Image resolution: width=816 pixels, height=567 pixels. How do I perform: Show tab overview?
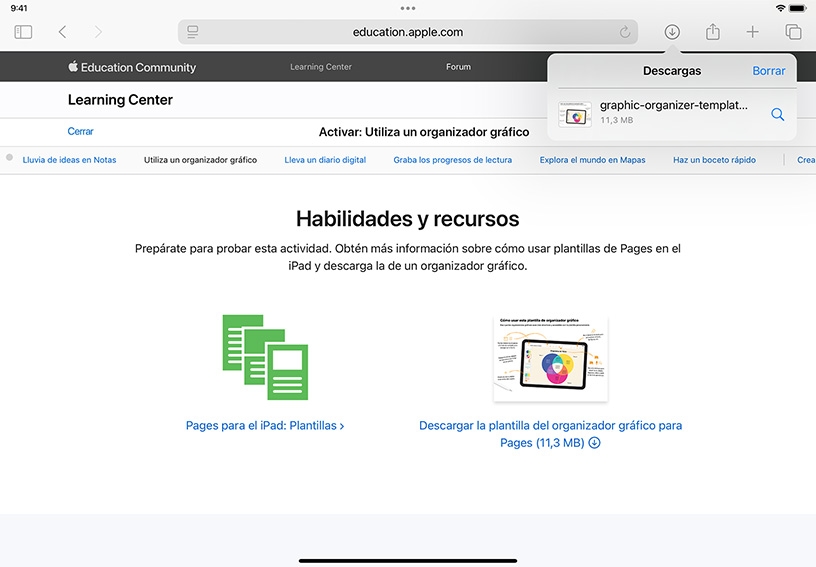[793, 32]
